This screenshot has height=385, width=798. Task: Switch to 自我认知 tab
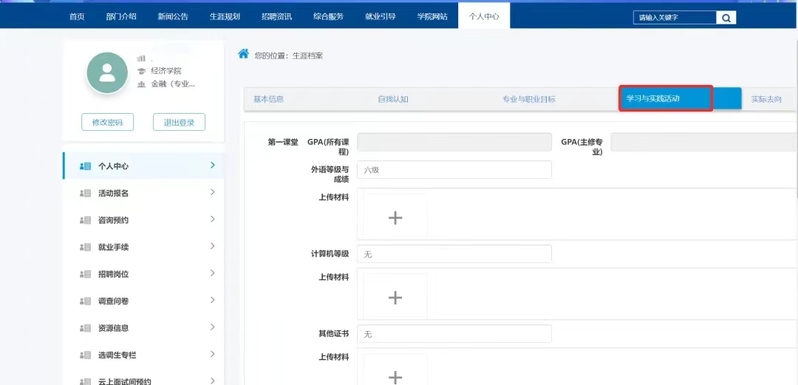(x=393, y=99)
